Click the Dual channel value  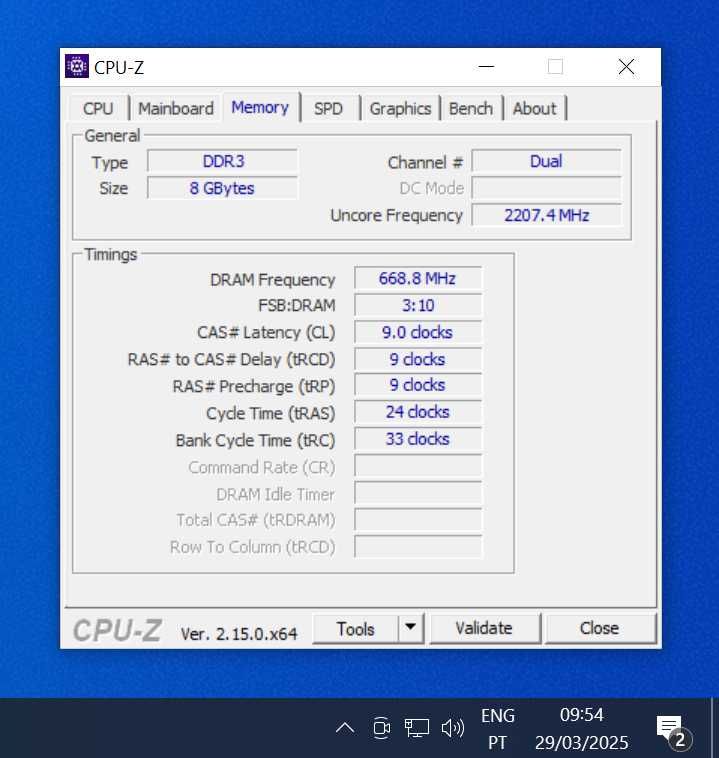(x=546, y=161)
